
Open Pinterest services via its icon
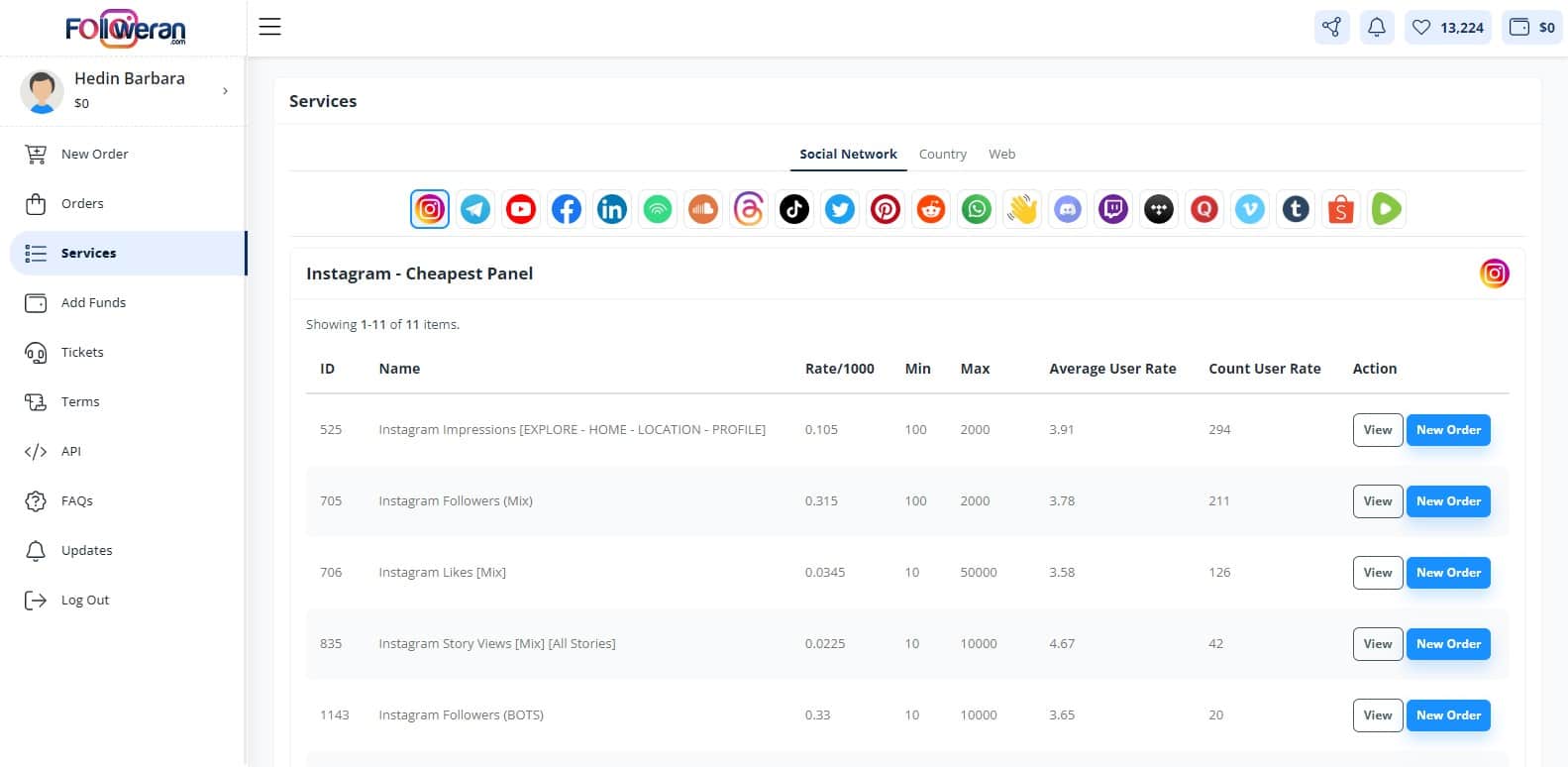(886, 209)
